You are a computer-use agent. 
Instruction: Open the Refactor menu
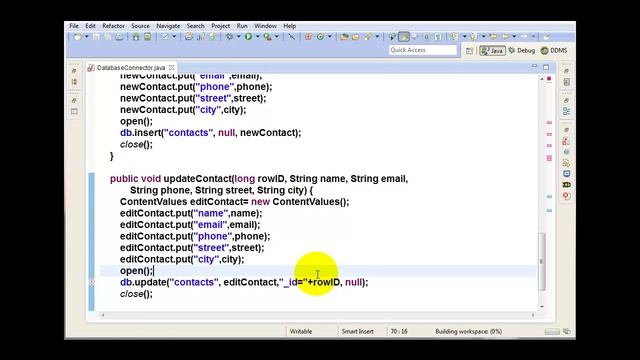point(113,26)
